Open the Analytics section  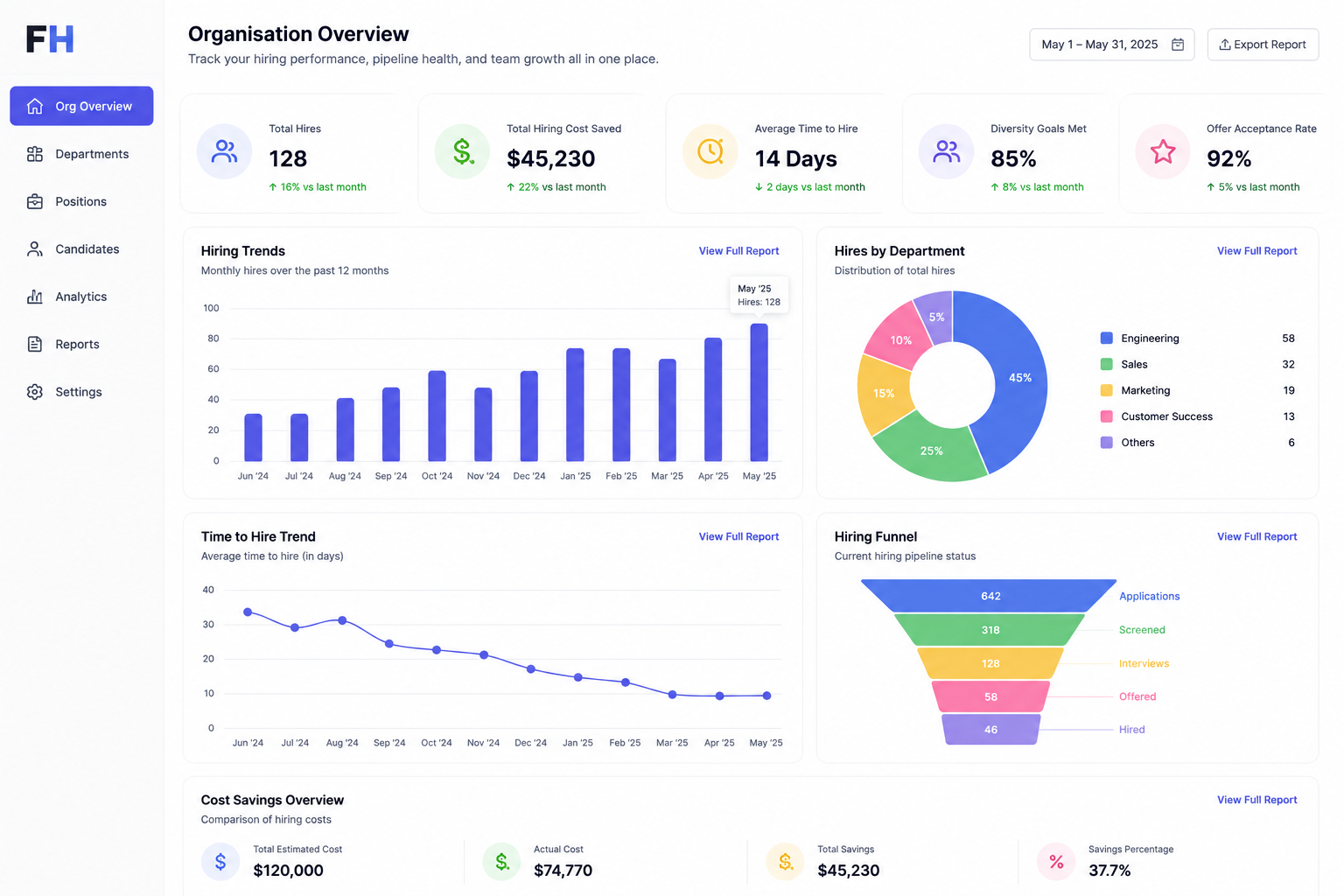click(x=81, y=297)
